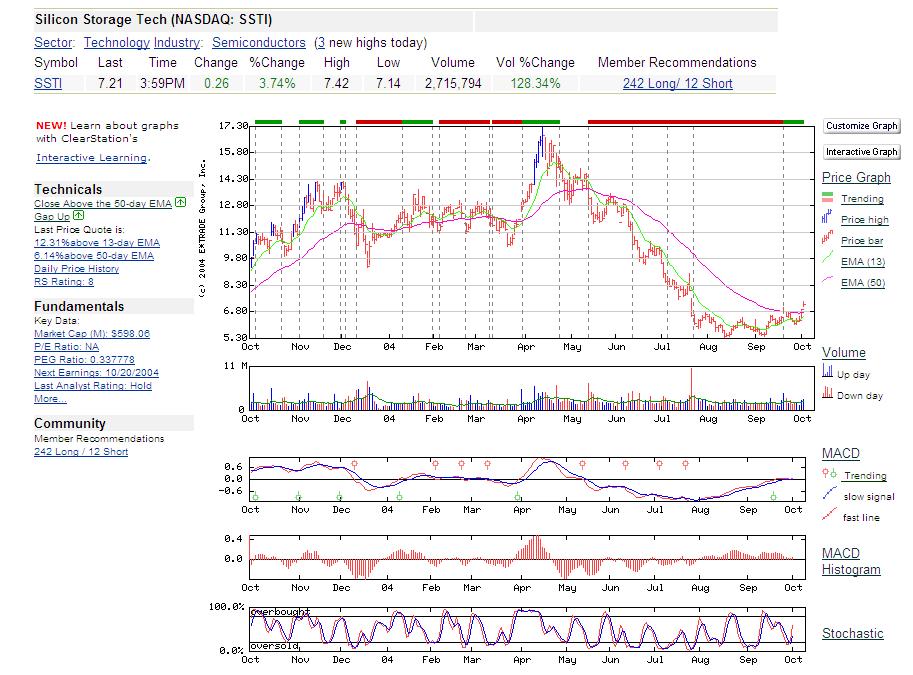Click the Price bar legend icon

click(827, 240)
